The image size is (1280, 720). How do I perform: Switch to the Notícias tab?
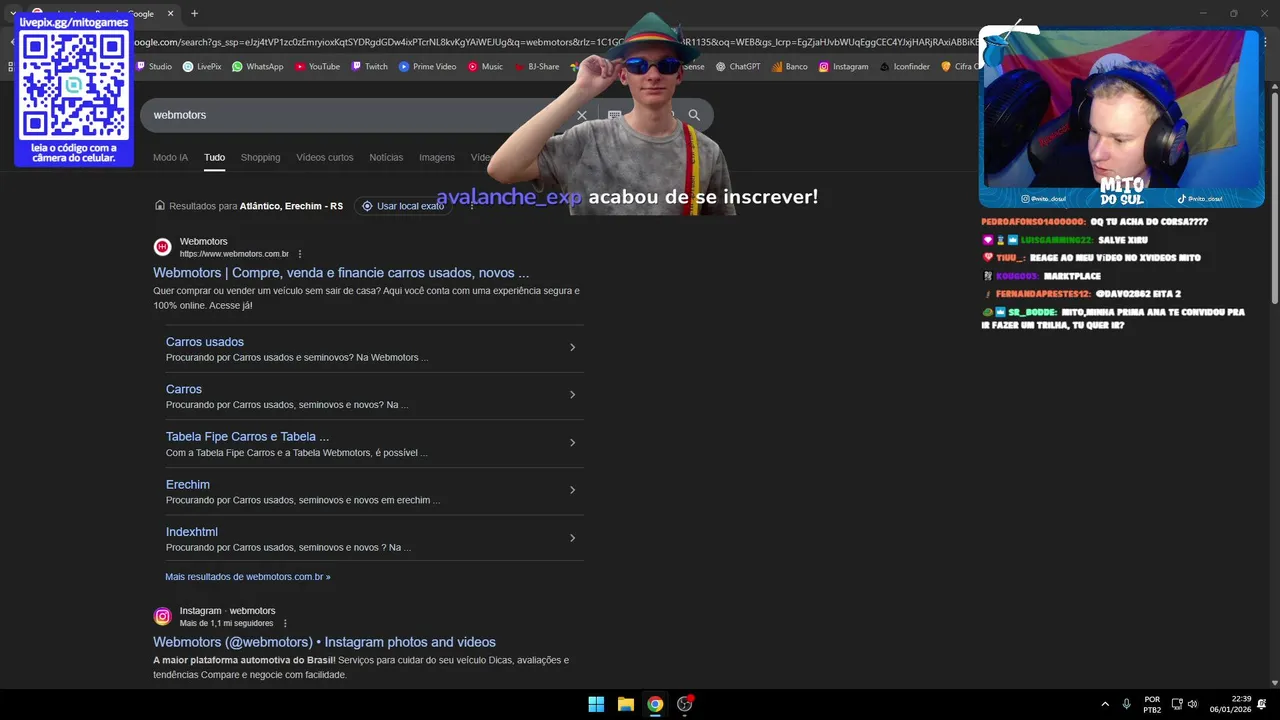(x=386, y=157)
